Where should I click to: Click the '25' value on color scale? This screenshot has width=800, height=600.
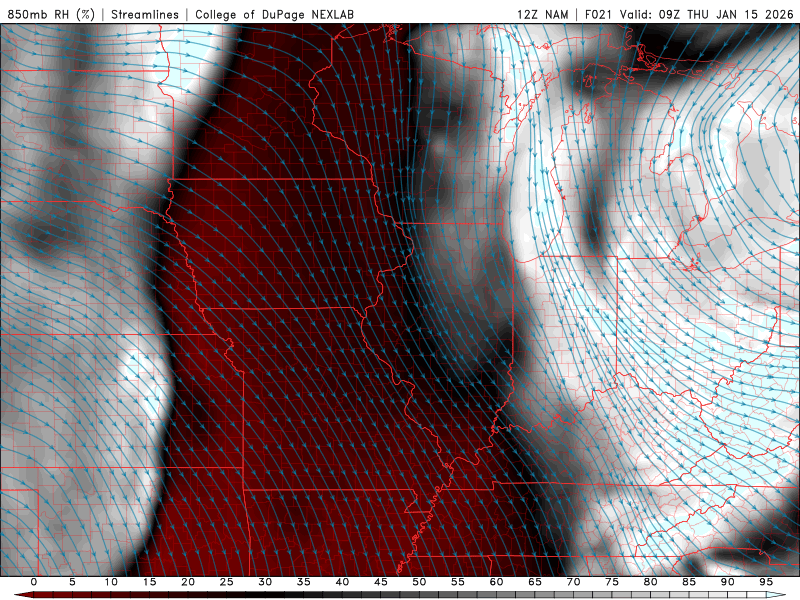(227, 582)
